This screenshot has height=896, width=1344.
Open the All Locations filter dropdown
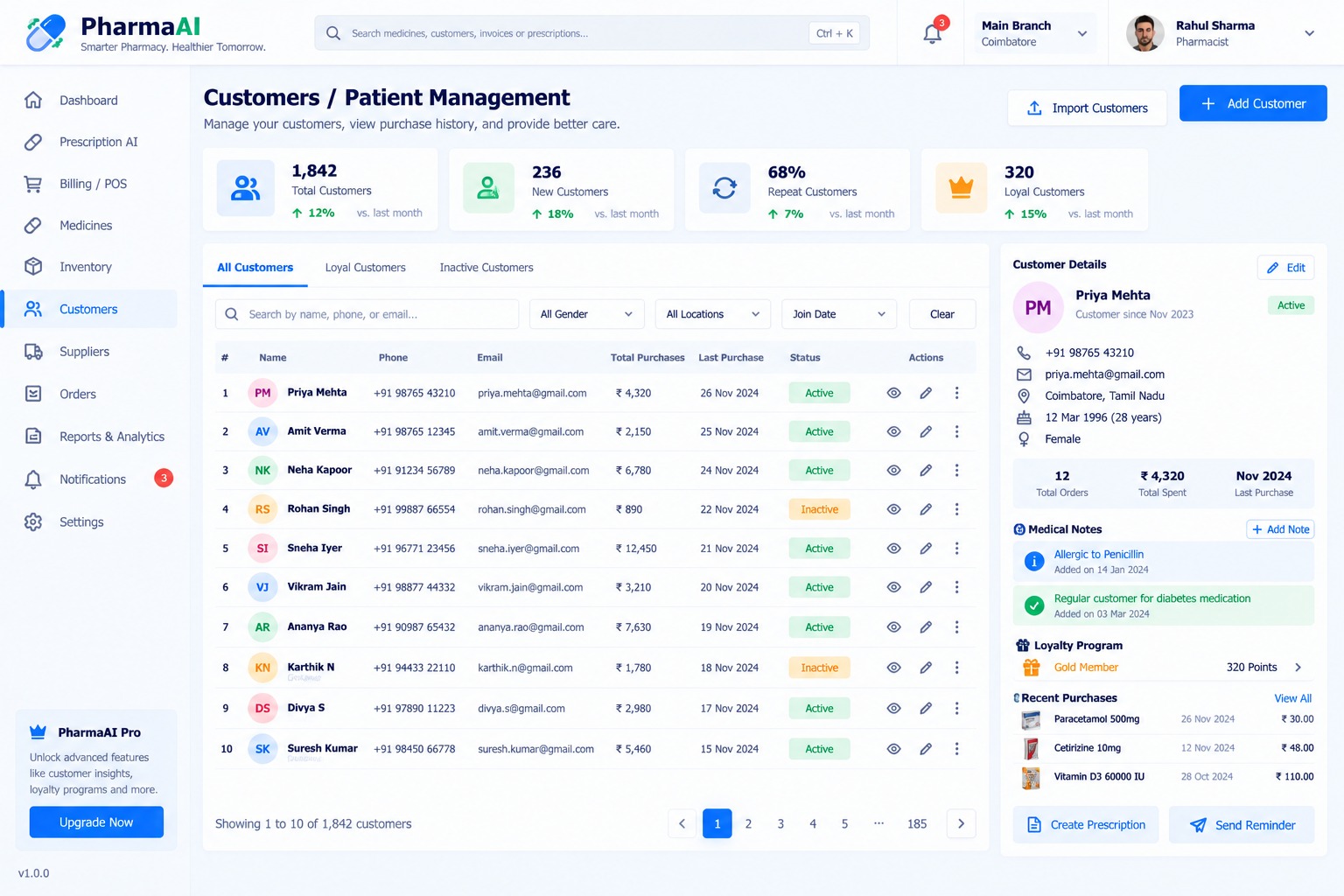[x=712, y=314]
